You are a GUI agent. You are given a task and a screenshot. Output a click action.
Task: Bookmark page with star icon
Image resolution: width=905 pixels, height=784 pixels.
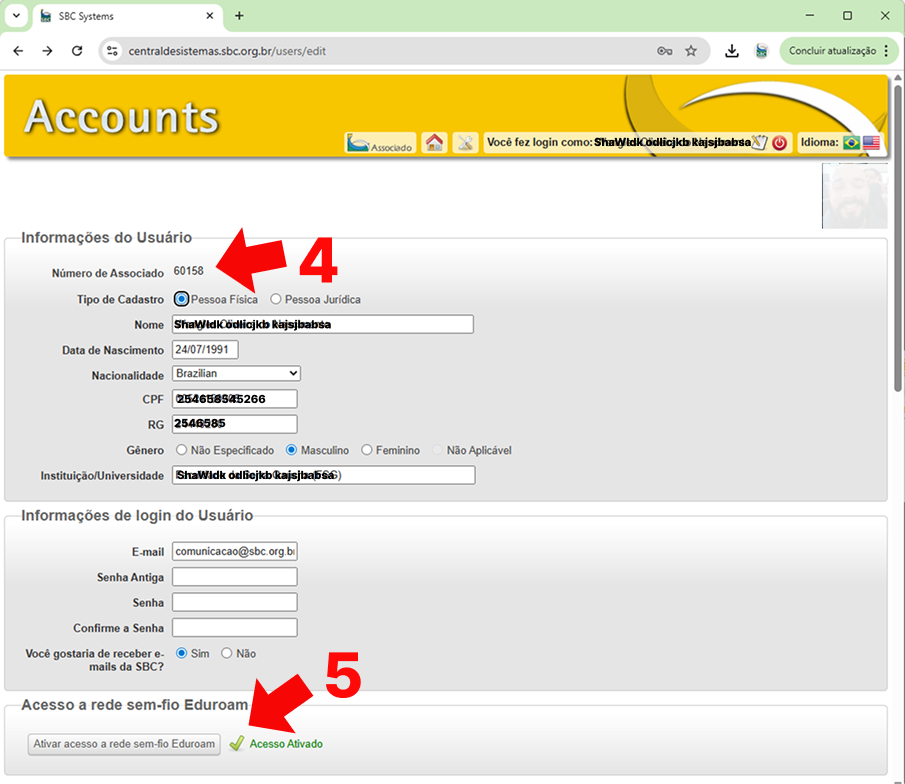691,51
